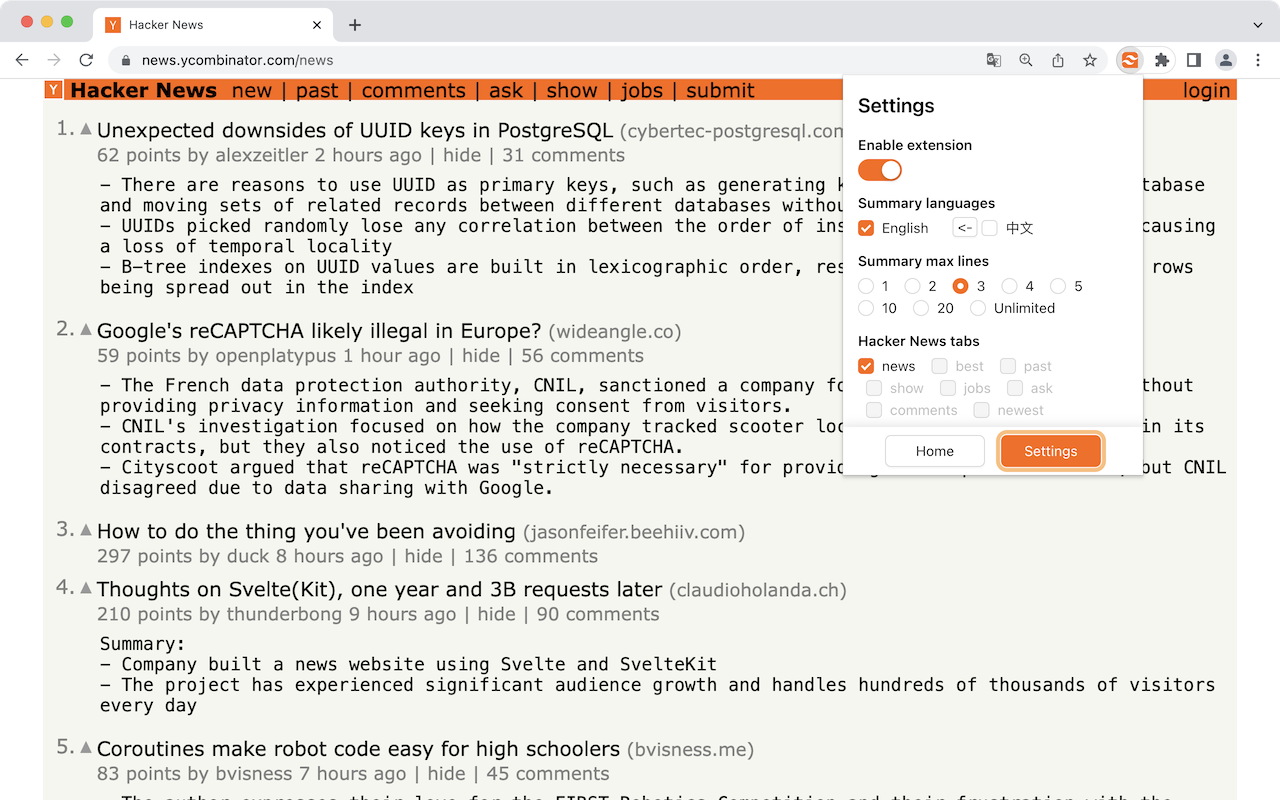This screenshot has height=800, width=1280.
Task: Check the comments tab checkbox in Settings
Action: (874, 410)
